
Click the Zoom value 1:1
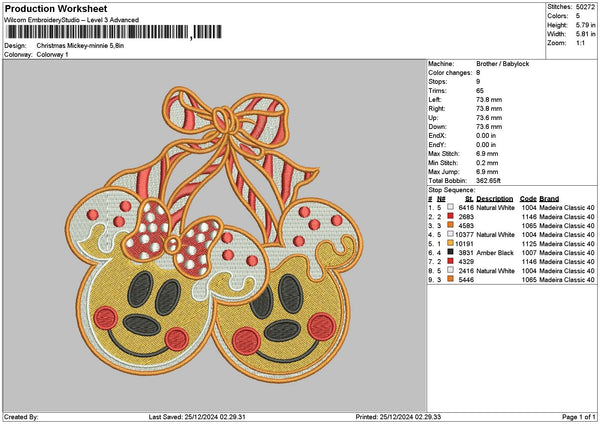(580, 43)
